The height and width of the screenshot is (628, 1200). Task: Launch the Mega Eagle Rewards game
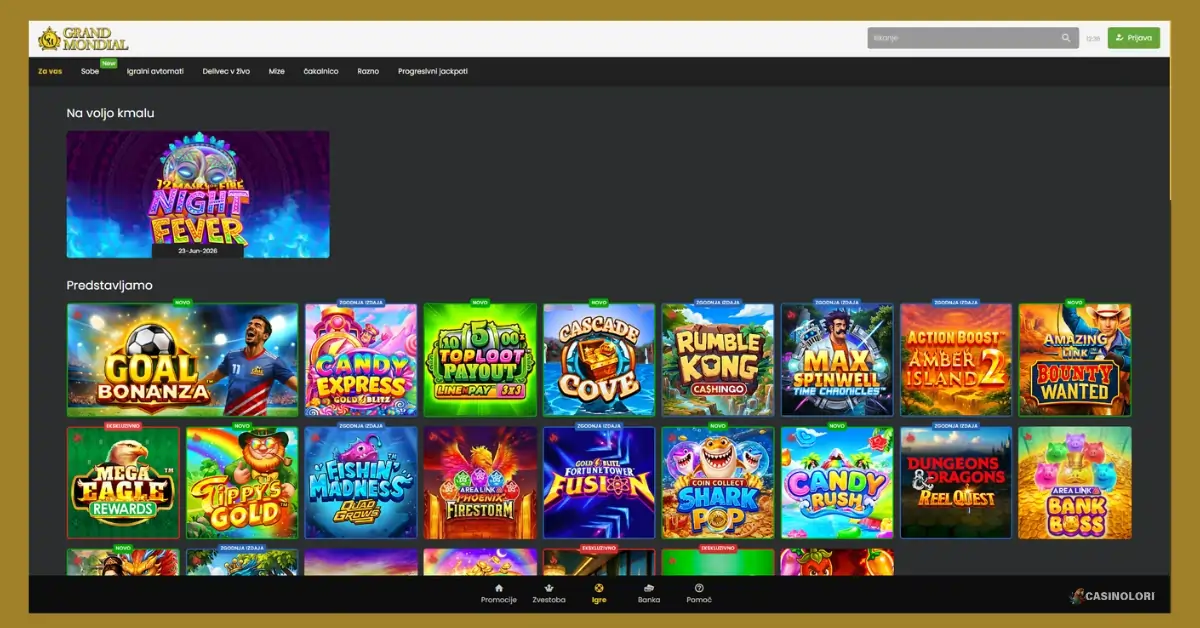click(x=123, y=483)
